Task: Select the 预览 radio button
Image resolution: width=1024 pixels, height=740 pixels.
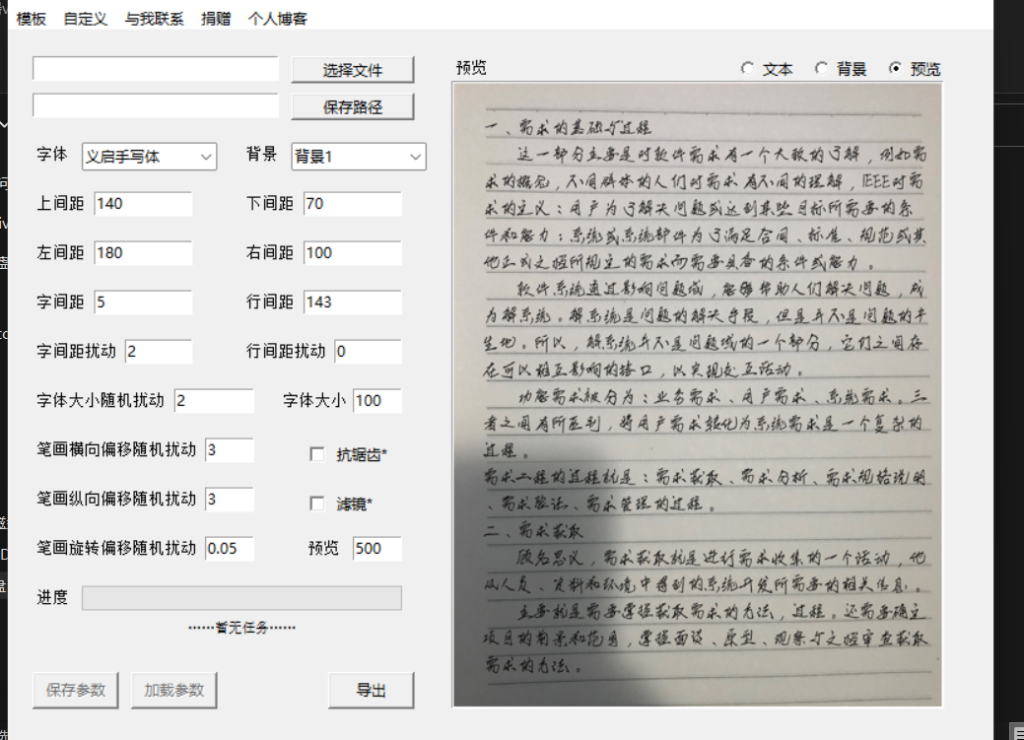Action: 895,69
